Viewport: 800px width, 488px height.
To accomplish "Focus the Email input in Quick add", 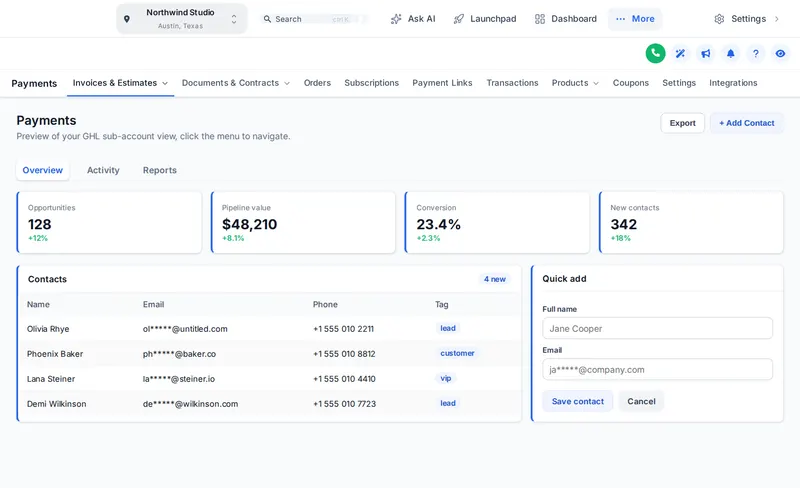I will (x=657, y=369).
